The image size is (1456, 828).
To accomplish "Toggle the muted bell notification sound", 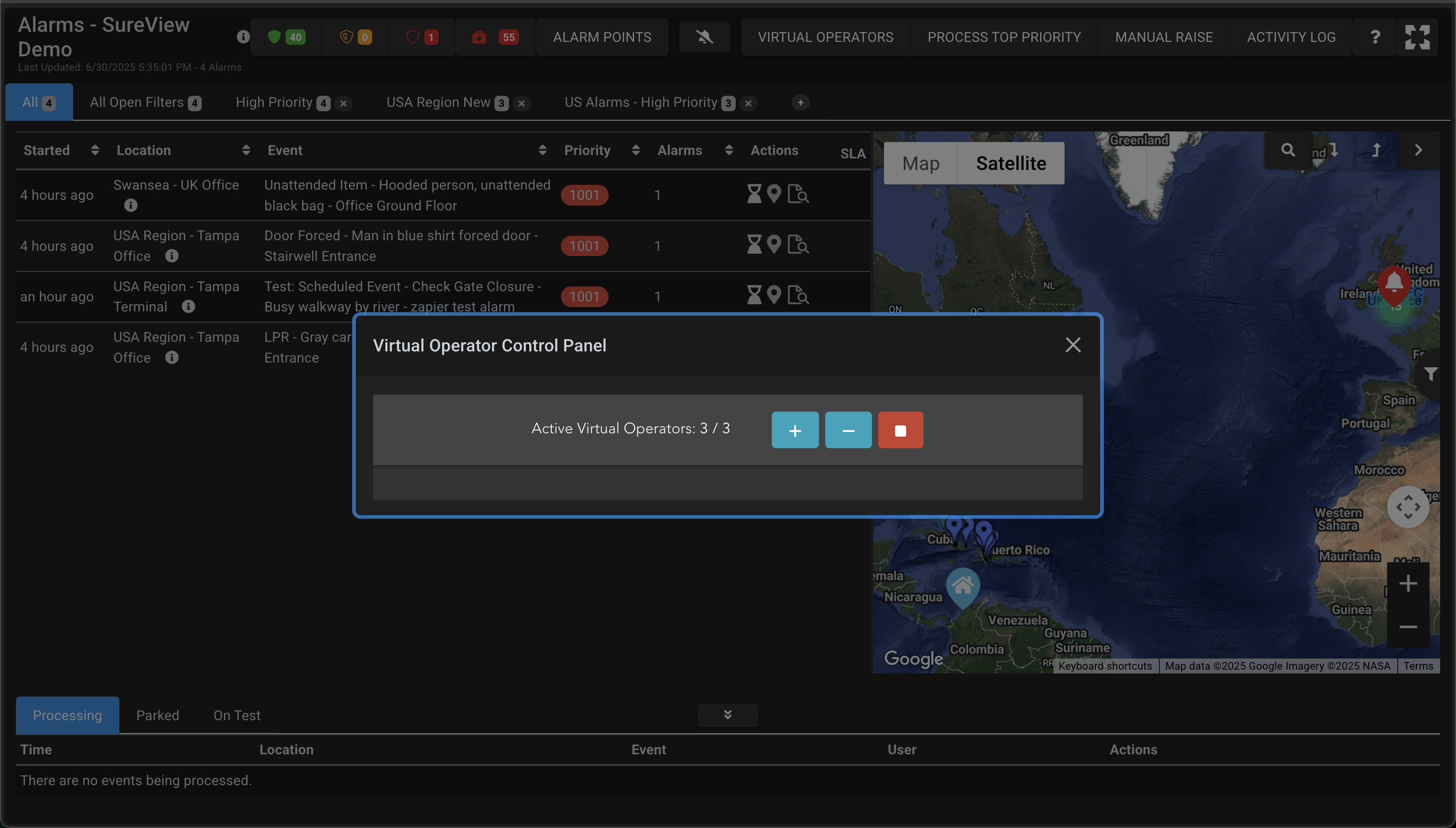I will pyautogui.click(x=705, y=38).
